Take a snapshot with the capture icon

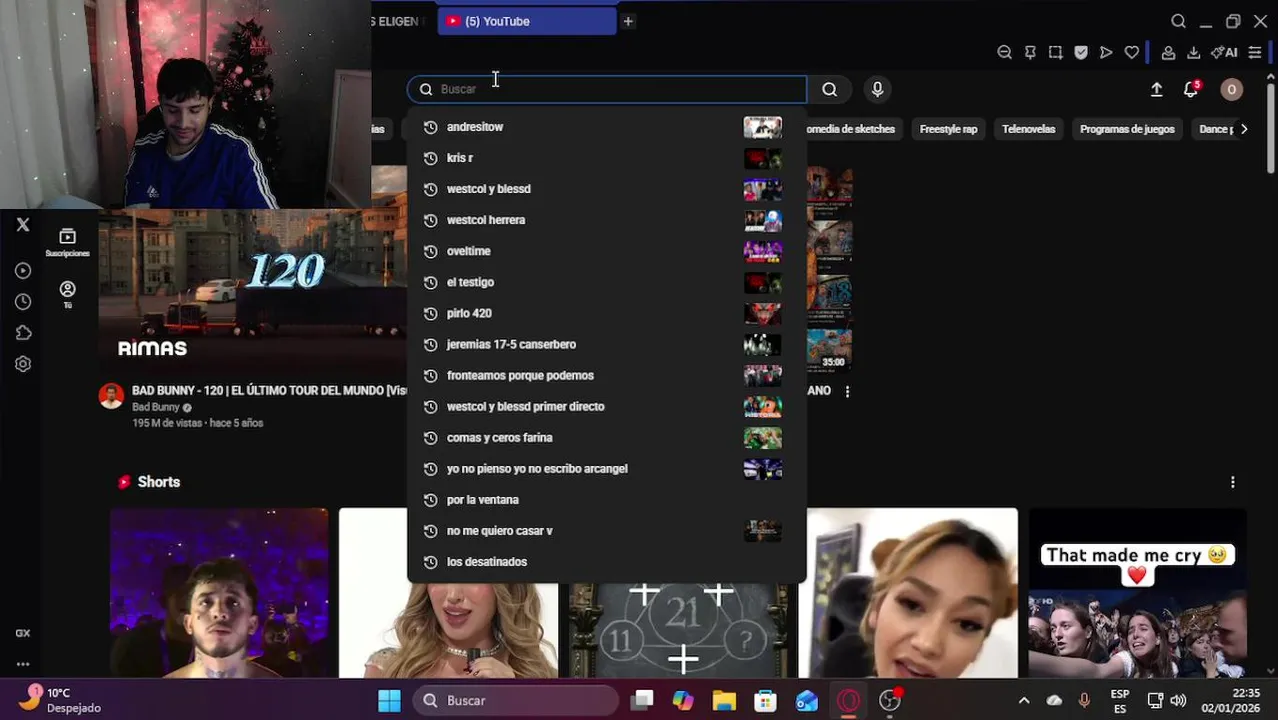tap(1055, 52)
